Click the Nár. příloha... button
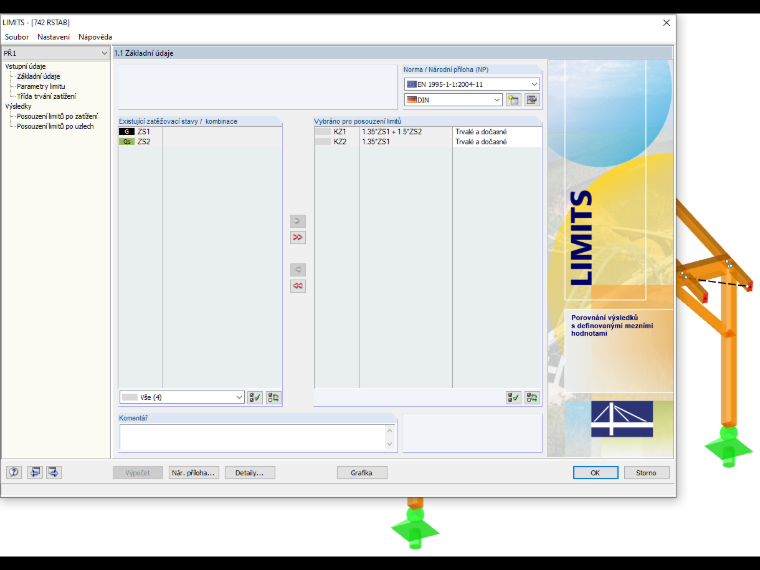Screen dimensions: 760x570 pos(193,473)
